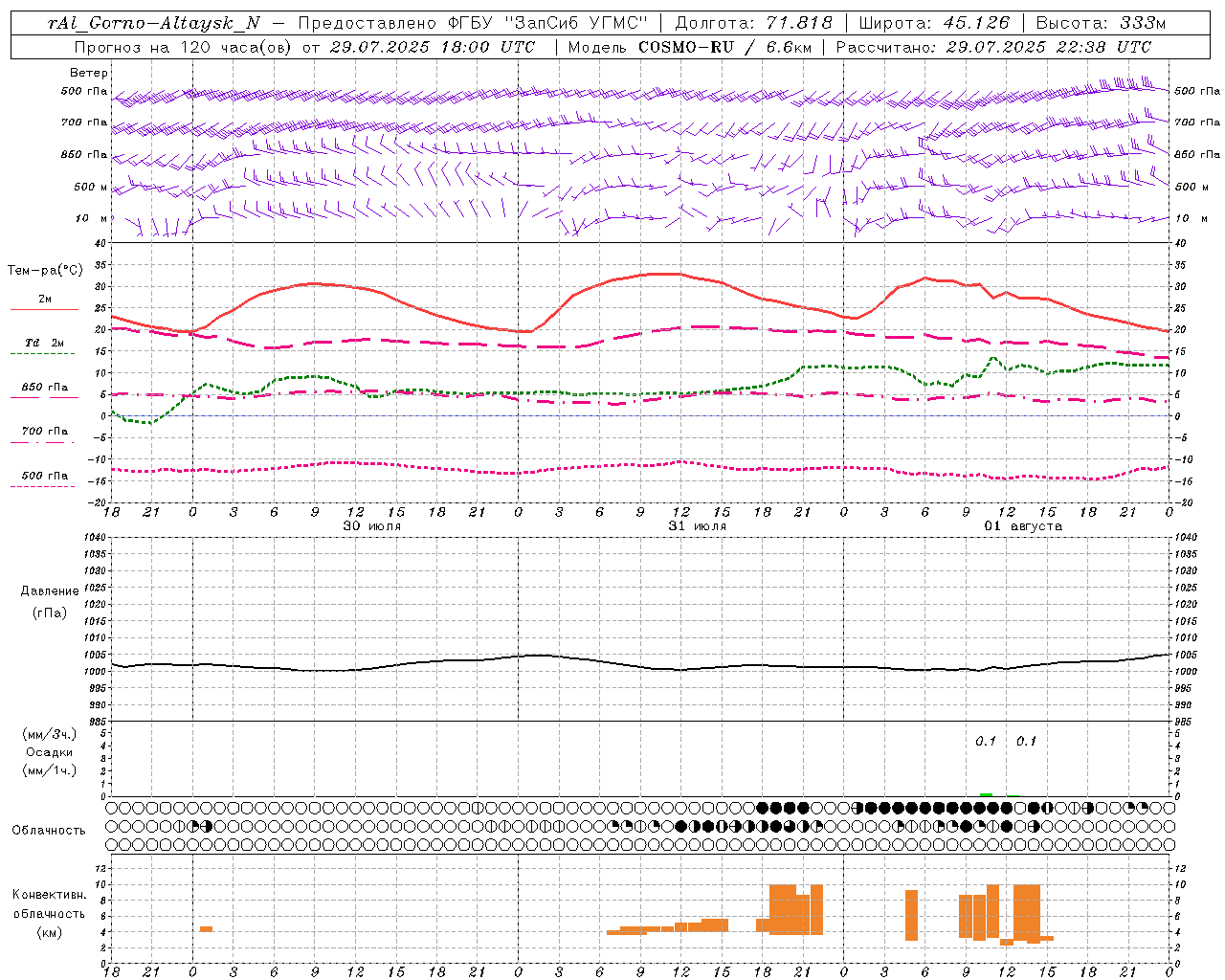Image resolution: width=1225 pixels, height=980 pixels.
Task: Click the 10 м wind level label on left
Action: pyautogui.click(x=91, y=218)
